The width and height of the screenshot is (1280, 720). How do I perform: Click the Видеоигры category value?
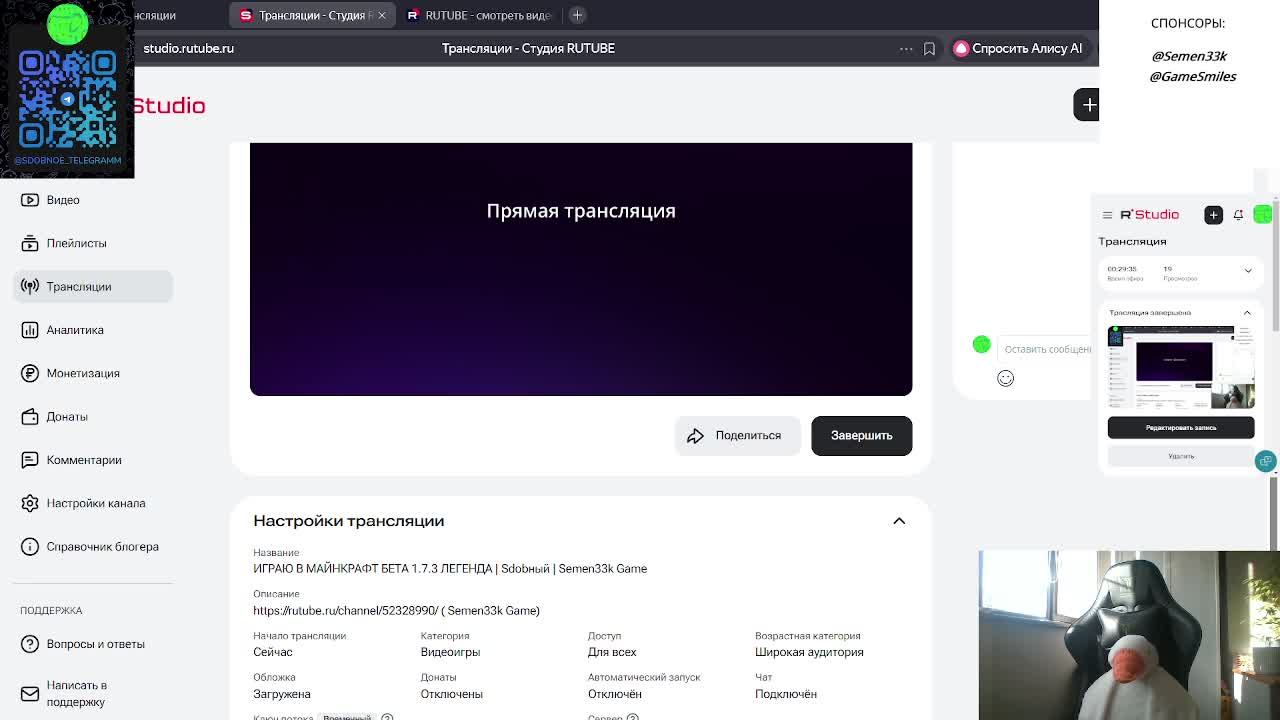[450, 652]
